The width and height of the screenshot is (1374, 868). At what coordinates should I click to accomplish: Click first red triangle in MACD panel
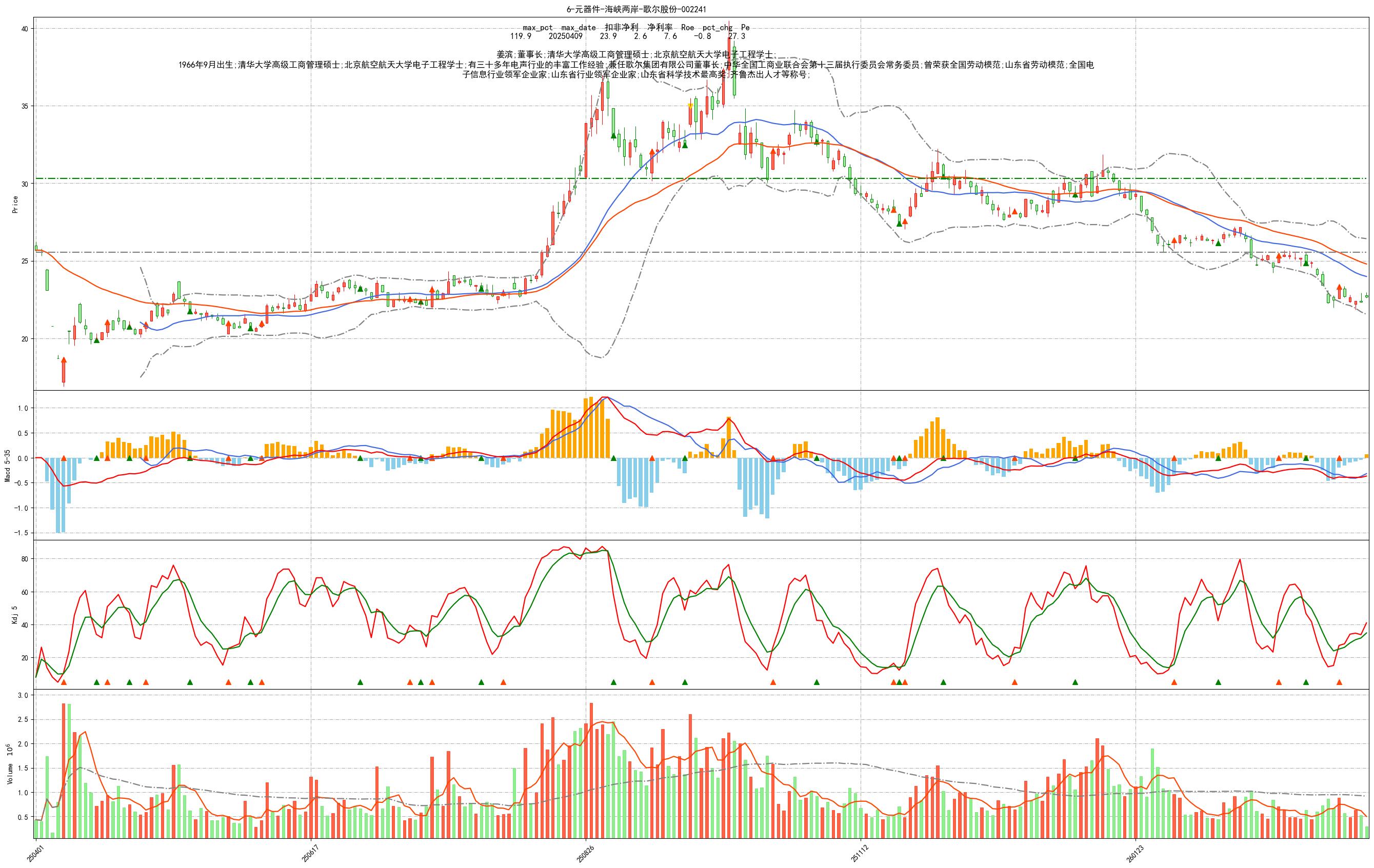click(x=64, y=458)
